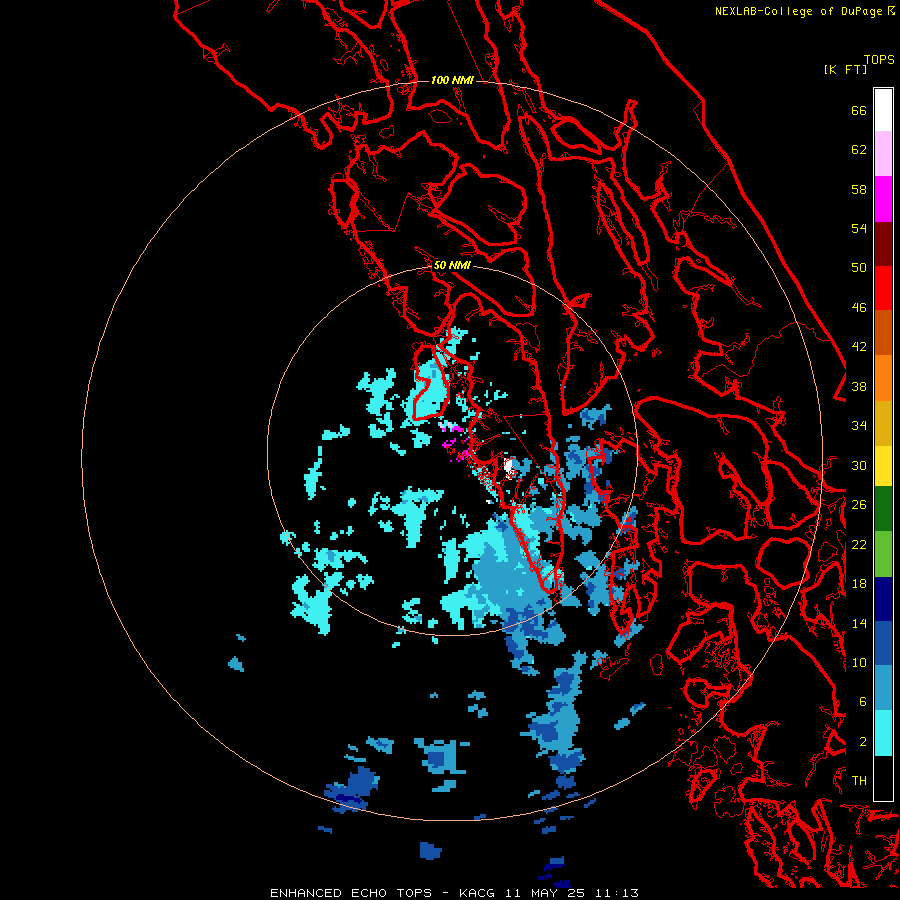
Task: Click the black TH threshold swatch
Action: pos(883,778)
